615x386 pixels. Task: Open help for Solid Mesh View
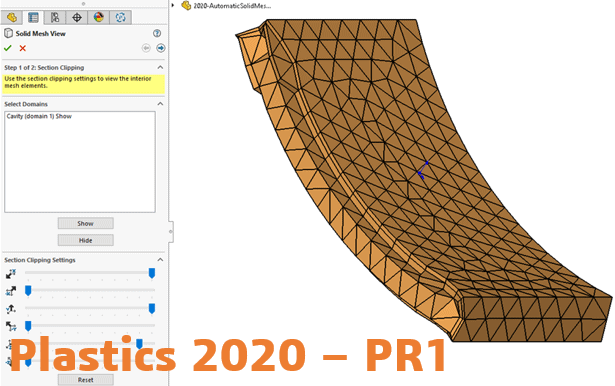[157, 33]
